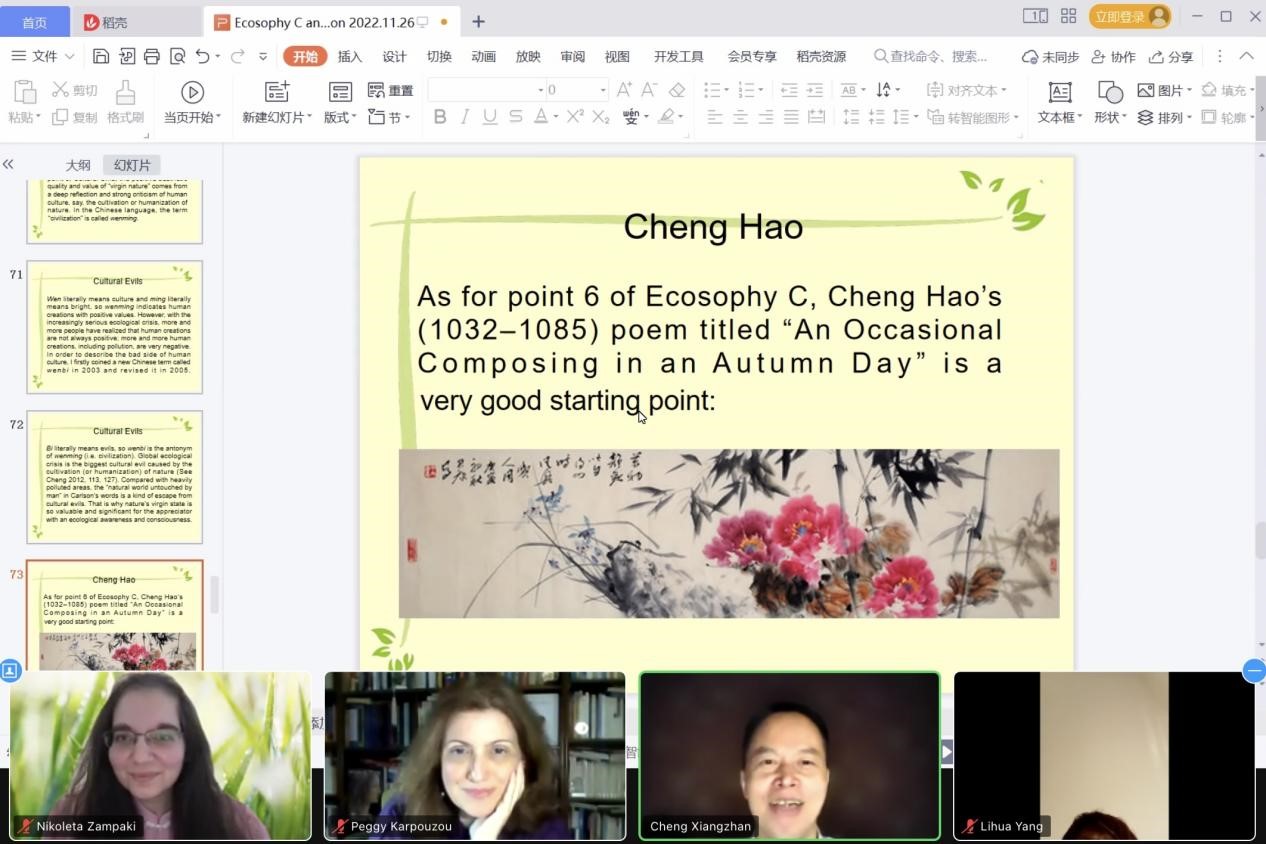Open the 大纲 outline tab
1266x844 pixels.
point(78,165)
